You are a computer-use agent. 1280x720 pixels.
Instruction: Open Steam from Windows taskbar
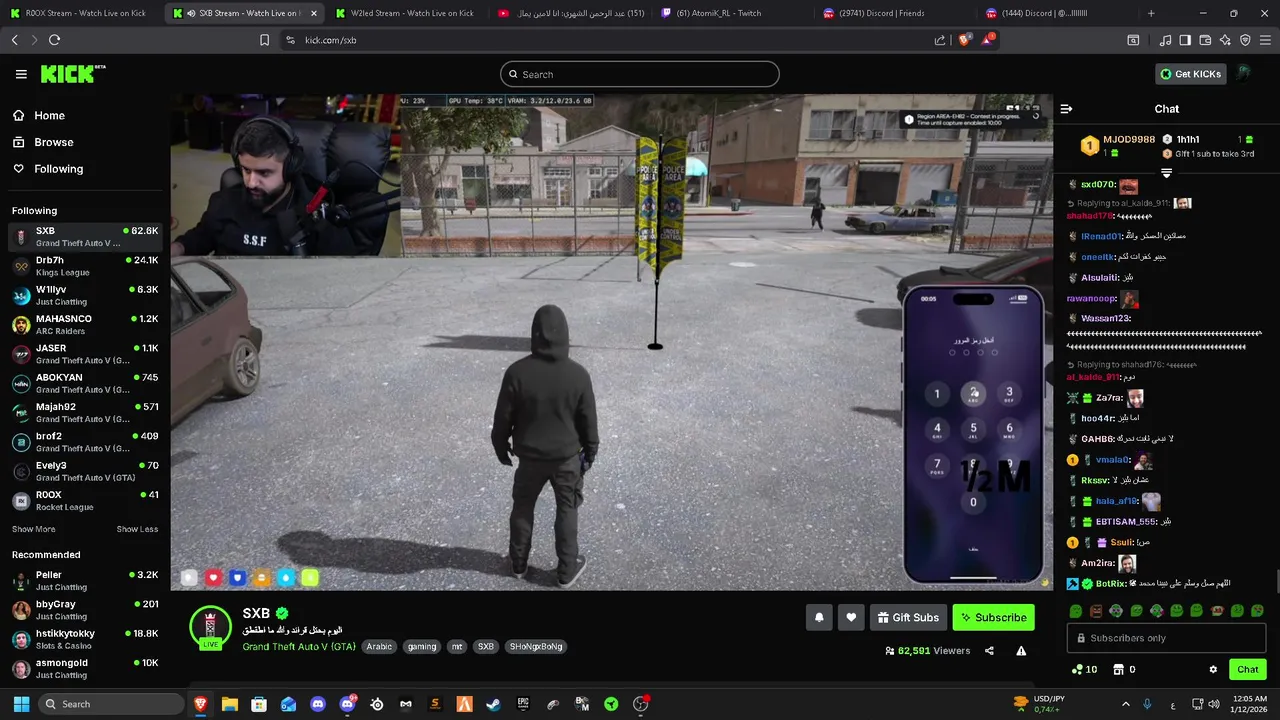pos(493,704)
